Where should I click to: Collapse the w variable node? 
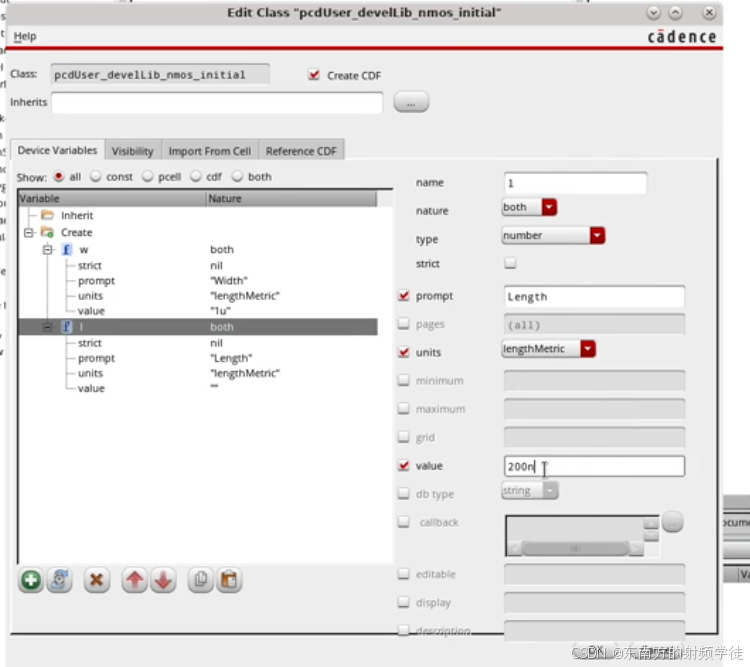pos(47,249)
